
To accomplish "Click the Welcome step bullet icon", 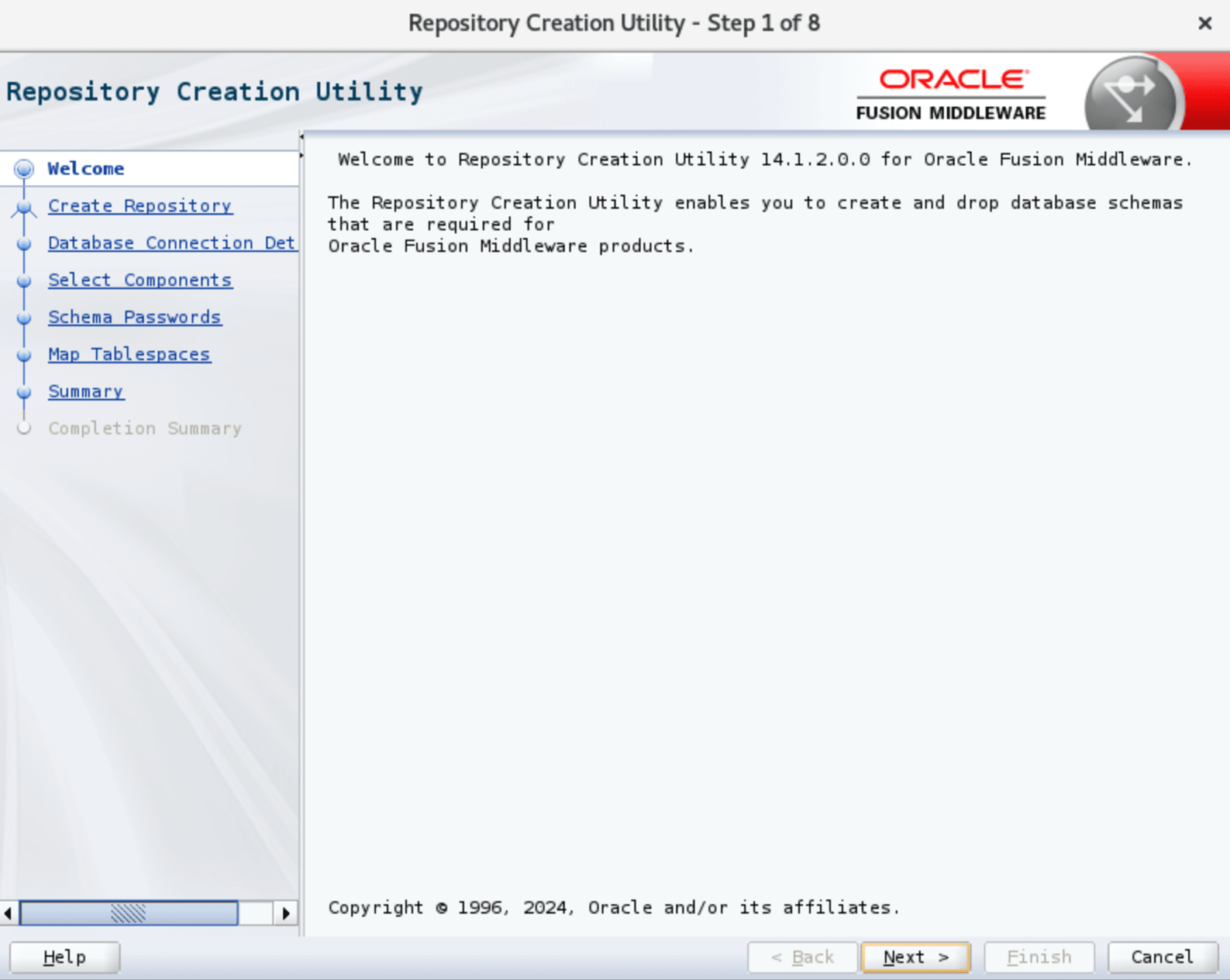I will [24, 168].
